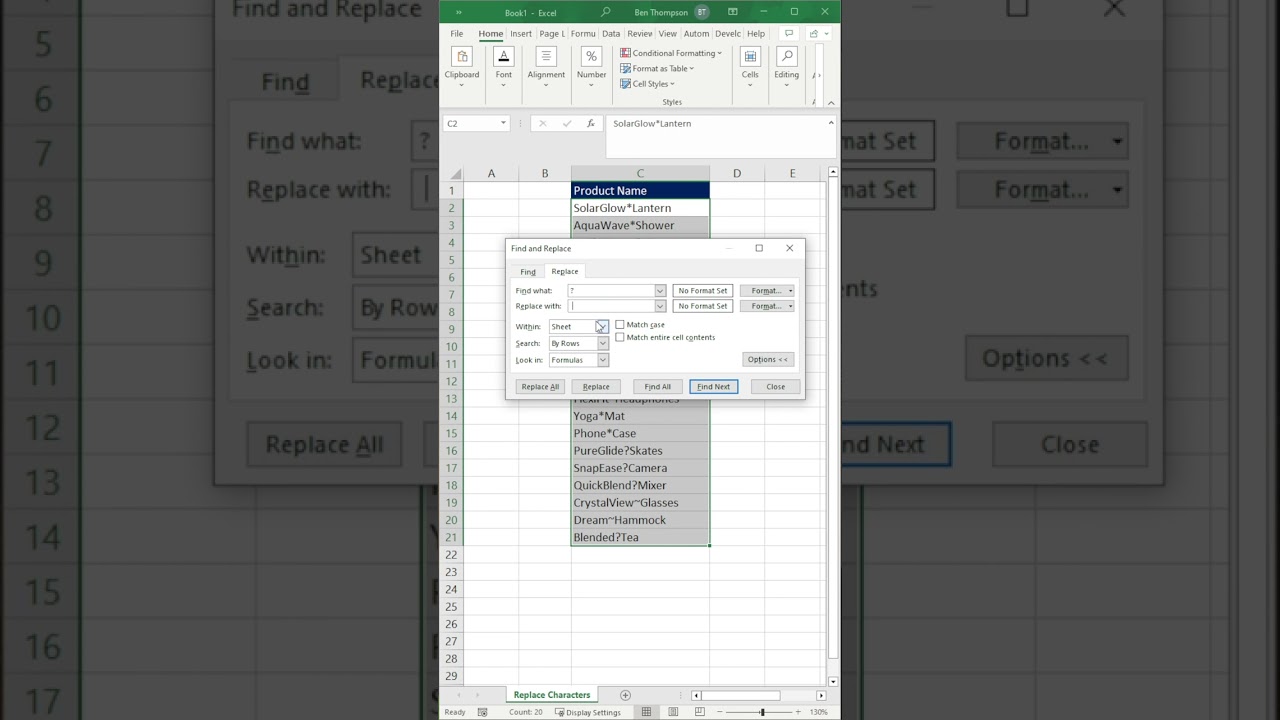The height and width of the screenshot is (720, 1280).
Task: Switch to the Insert ribbon tab
Action: [x=521, y=34]
